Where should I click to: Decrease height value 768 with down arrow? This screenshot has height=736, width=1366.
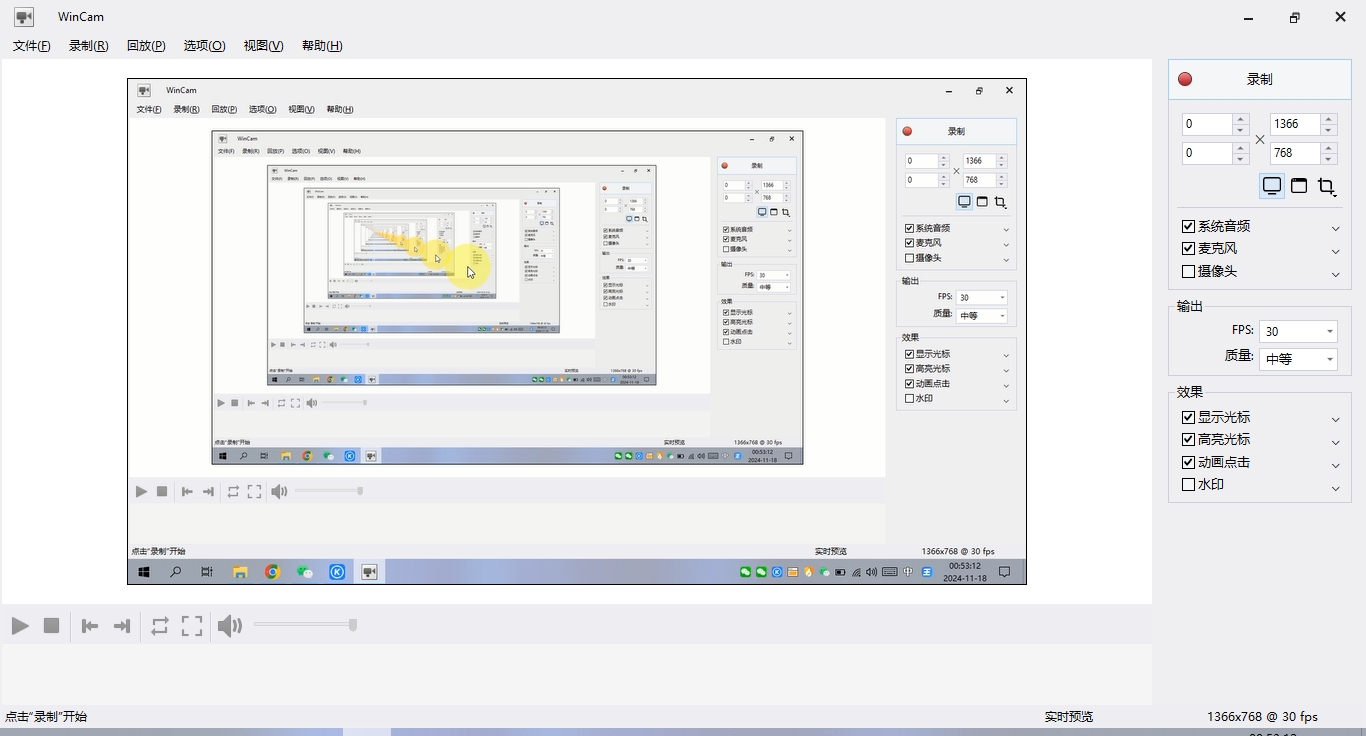[x=1329, y=159]
